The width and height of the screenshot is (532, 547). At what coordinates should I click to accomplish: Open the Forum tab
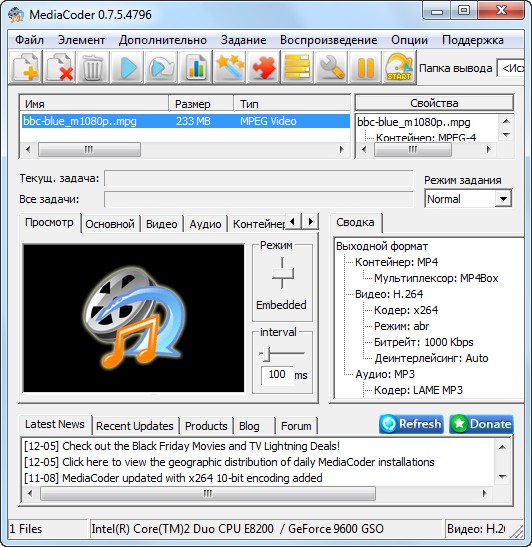click(296, 426)
